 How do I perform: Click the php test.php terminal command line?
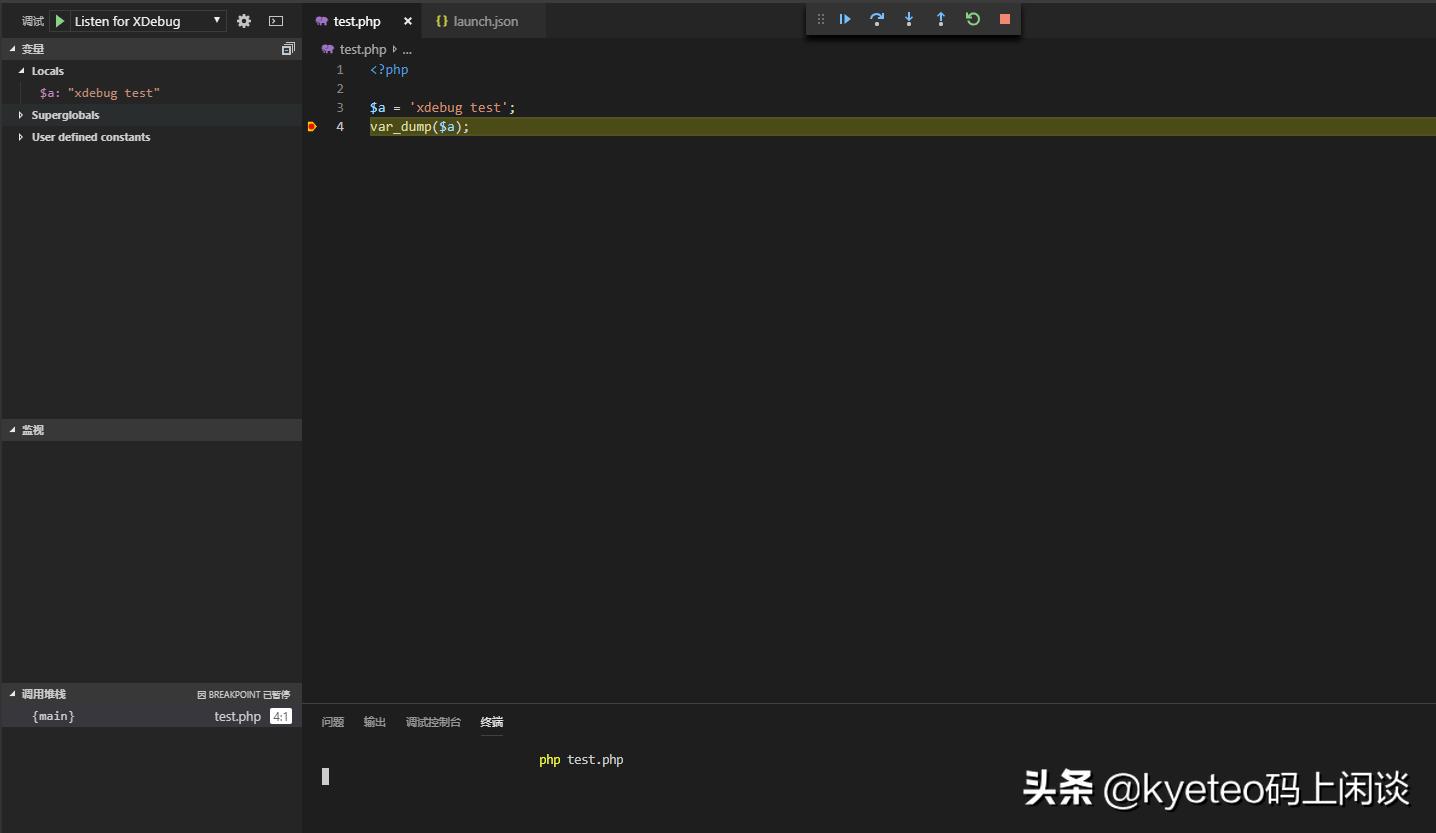pyautogui.click(x=580, y=759)
